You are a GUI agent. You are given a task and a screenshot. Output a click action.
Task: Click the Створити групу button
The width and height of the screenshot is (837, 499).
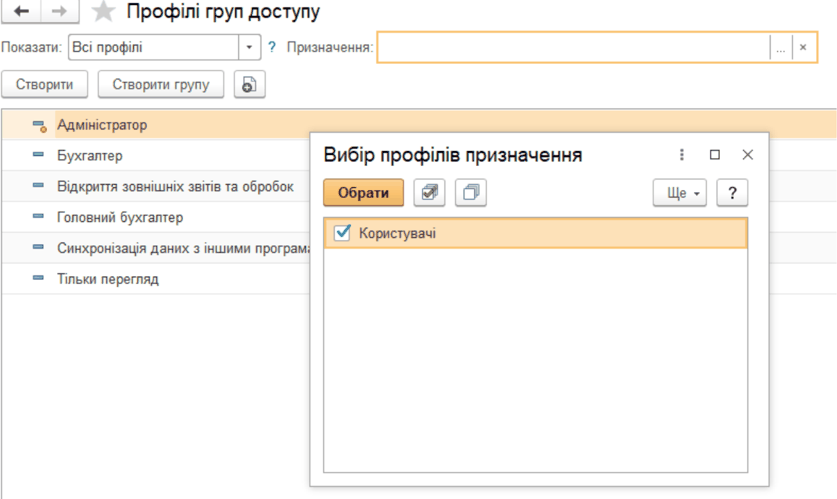(x=161, y=84)
